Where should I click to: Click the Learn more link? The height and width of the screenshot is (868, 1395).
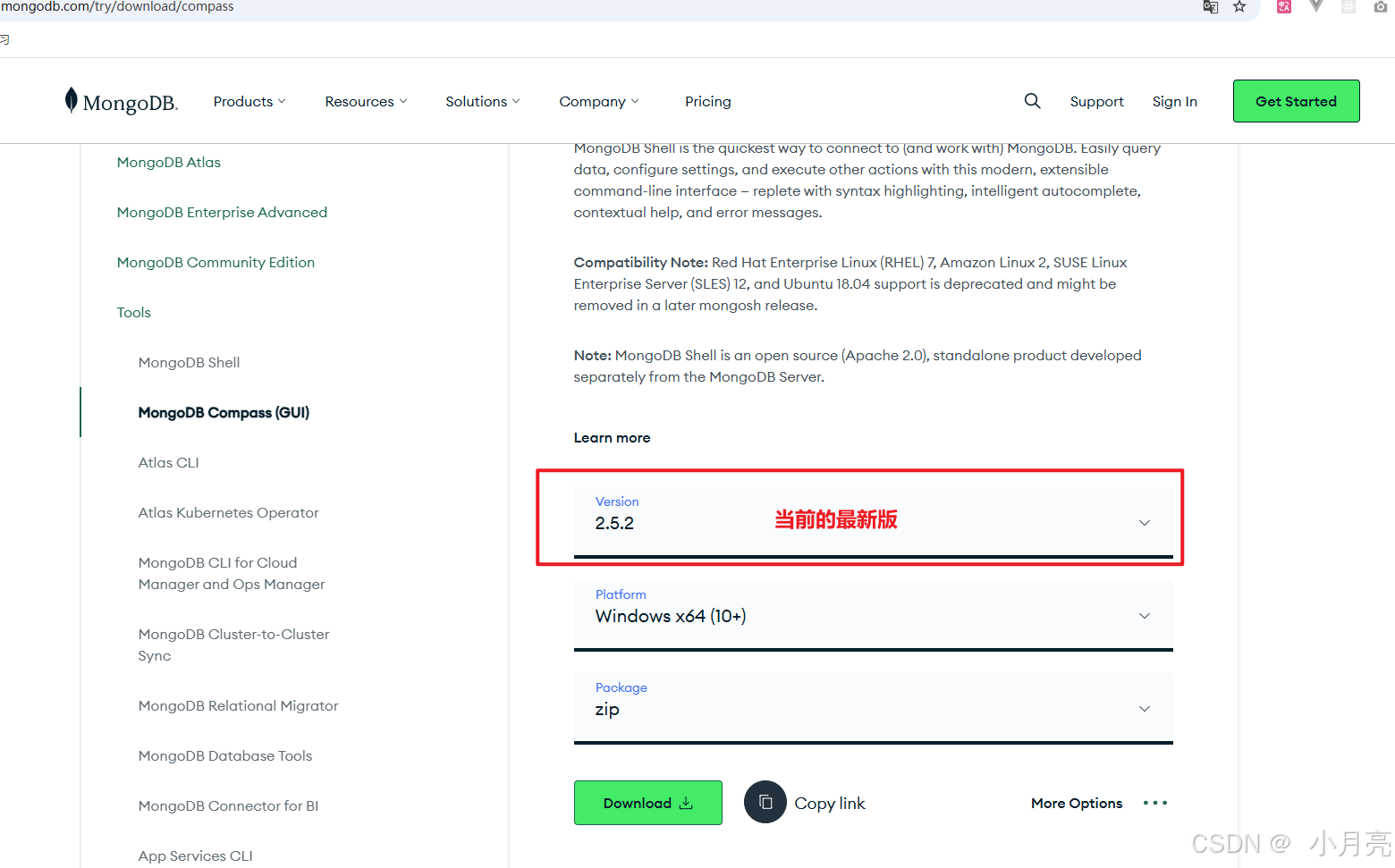click(x=613, y=437)
